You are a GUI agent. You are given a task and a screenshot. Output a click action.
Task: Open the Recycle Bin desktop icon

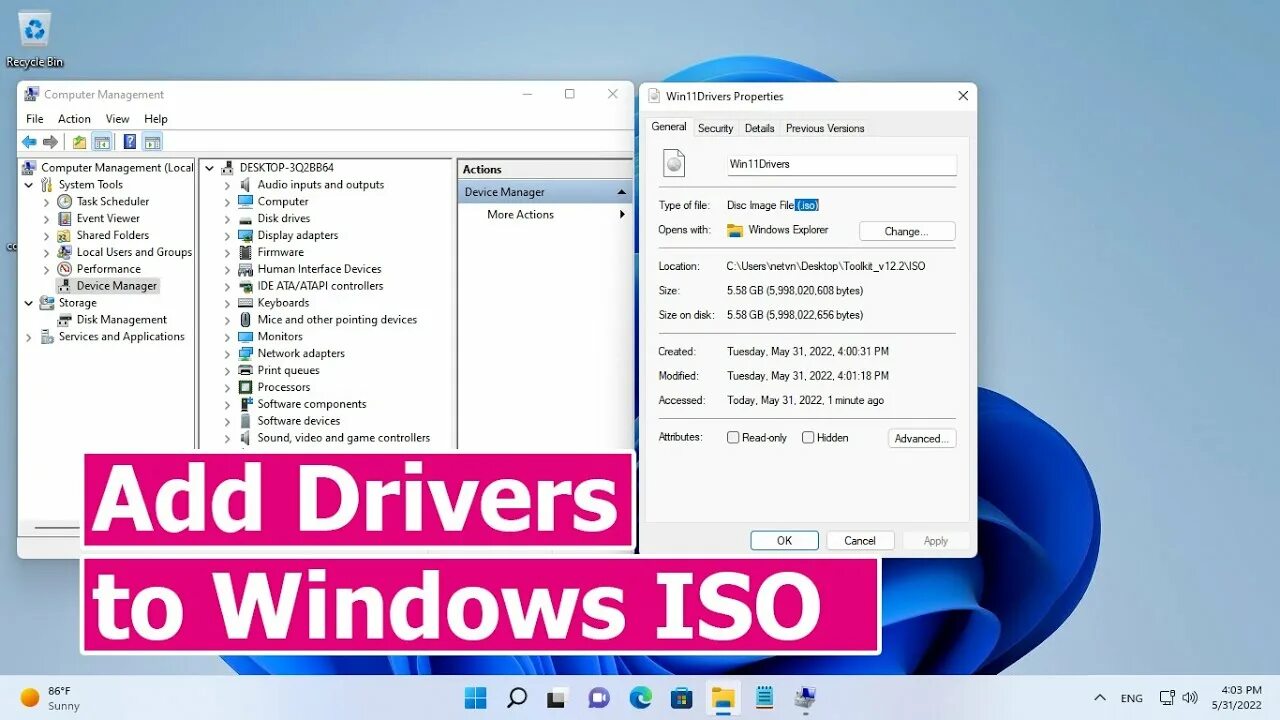coord(35,39)
